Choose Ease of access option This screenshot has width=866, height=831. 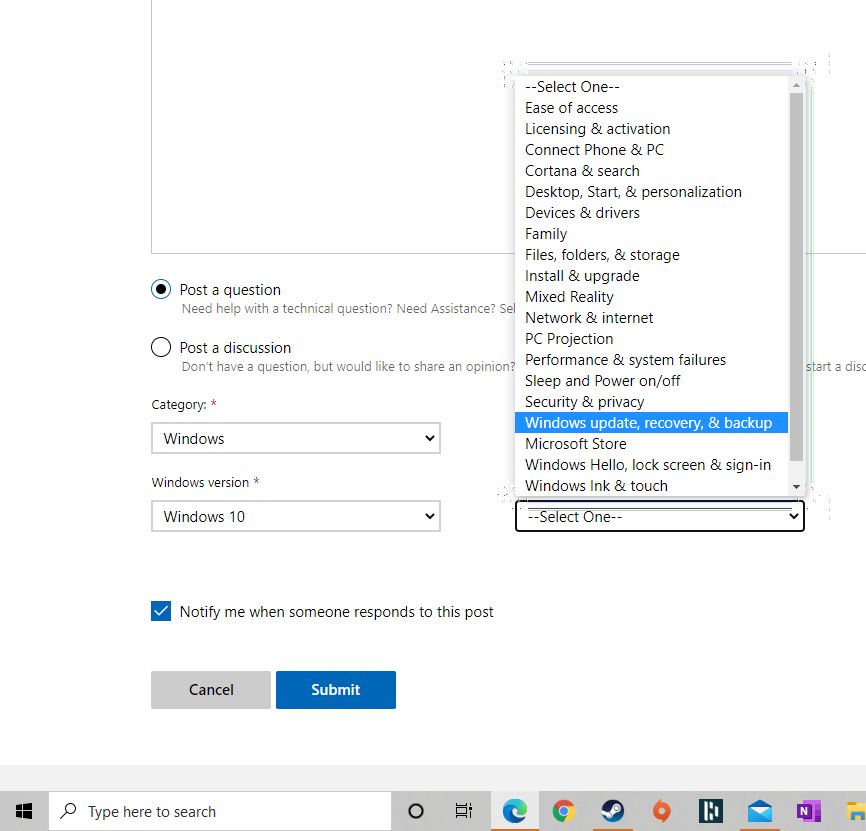click(x=651, y=108)
